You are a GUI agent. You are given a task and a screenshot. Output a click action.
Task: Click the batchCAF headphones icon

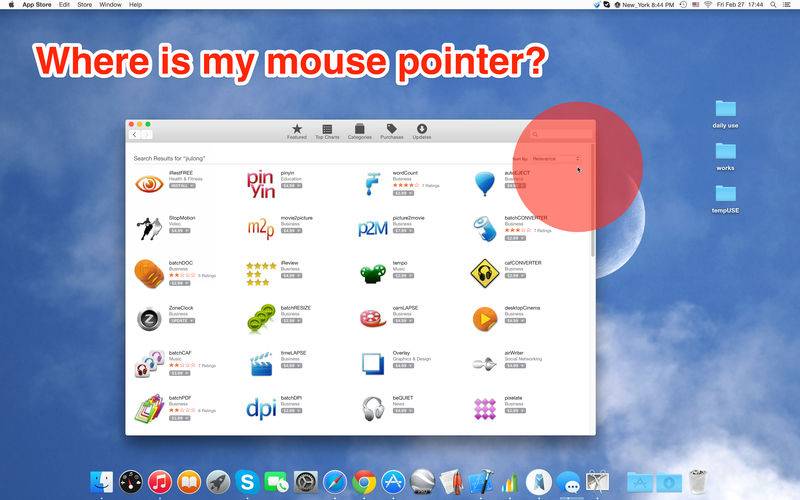[149, 363]
